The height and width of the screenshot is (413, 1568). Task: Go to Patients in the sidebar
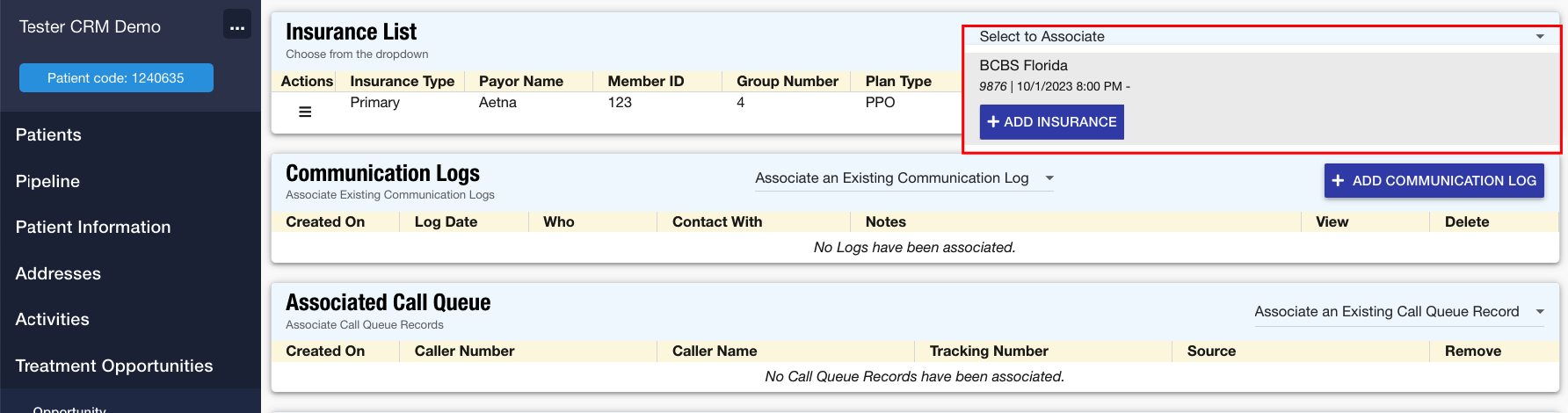[48, 135]
